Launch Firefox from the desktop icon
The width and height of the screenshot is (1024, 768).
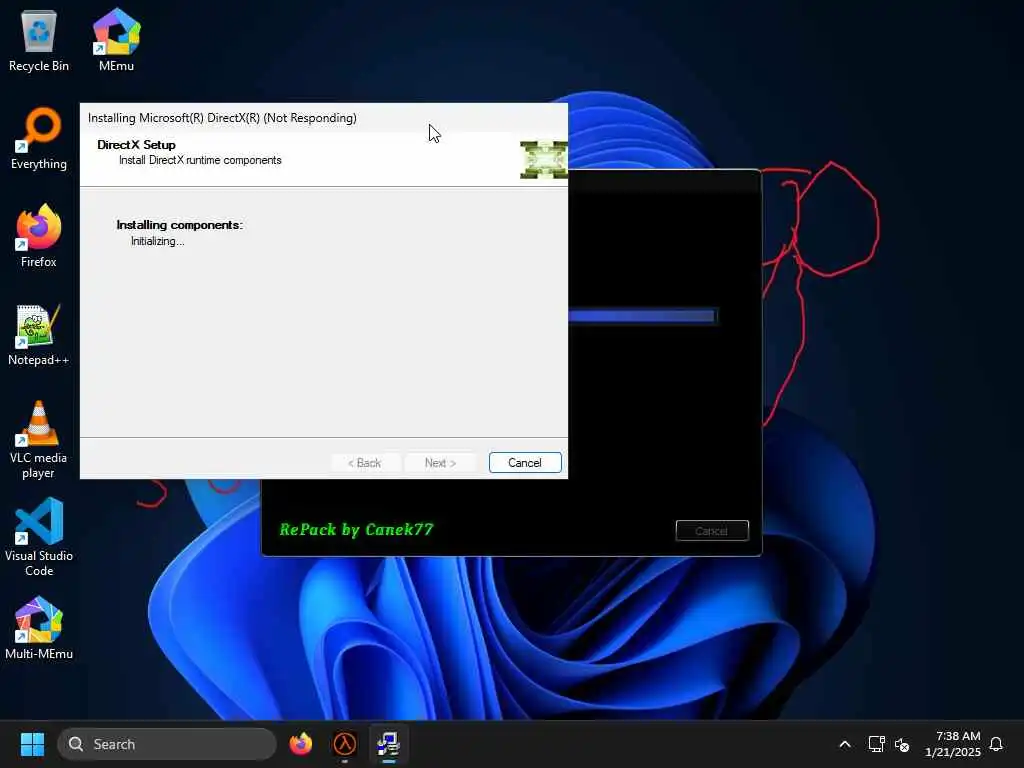[39, 236]
